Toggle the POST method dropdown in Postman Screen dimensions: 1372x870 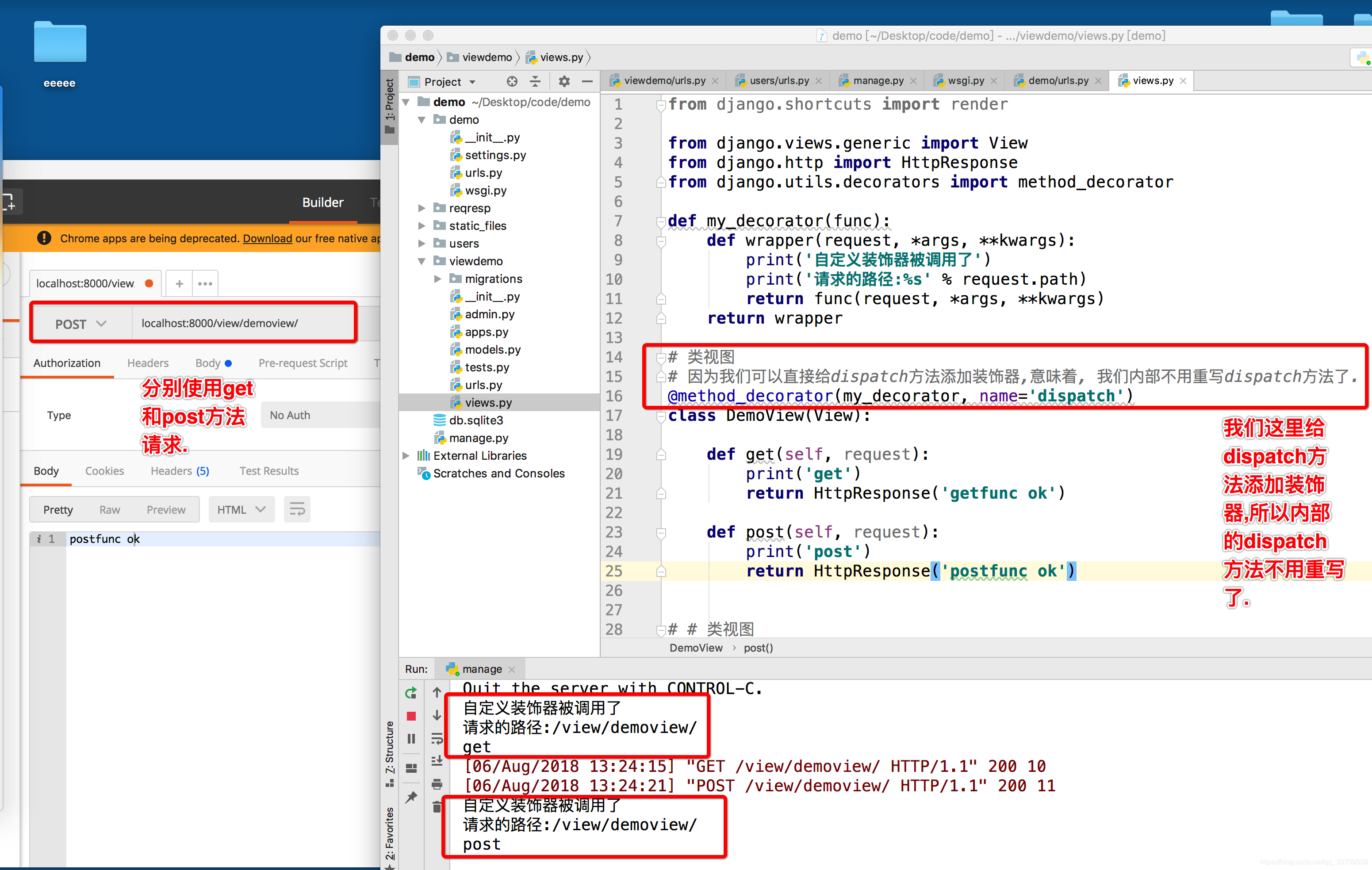coord(80,322)
